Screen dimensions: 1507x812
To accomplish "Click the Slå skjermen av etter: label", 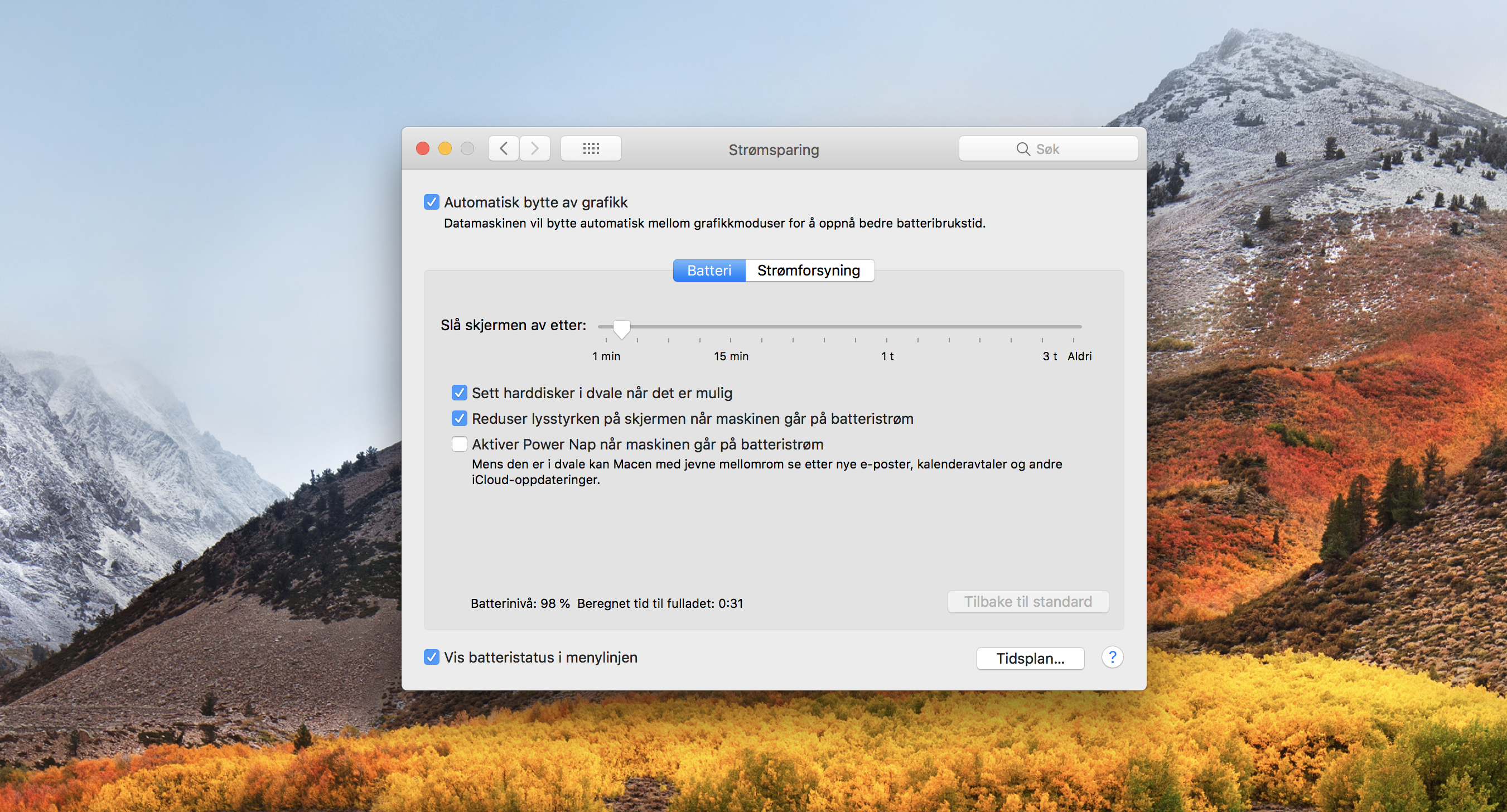I will pyautogui.click(x=513, y=325).
